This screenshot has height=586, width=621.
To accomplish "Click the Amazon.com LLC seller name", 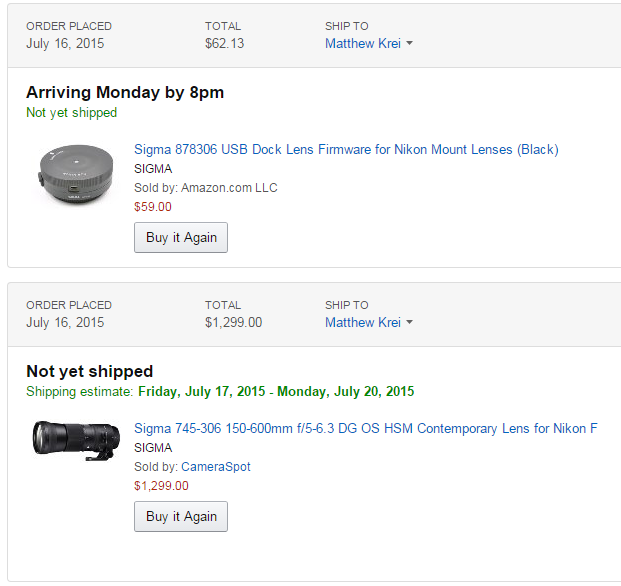I will (x=229, y=188).
